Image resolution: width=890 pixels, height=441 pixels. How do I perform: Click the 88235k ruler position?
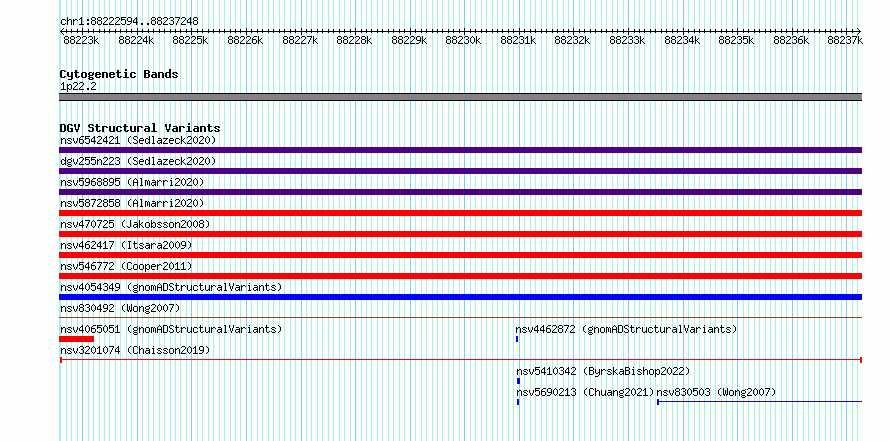[x=736, y=40]
